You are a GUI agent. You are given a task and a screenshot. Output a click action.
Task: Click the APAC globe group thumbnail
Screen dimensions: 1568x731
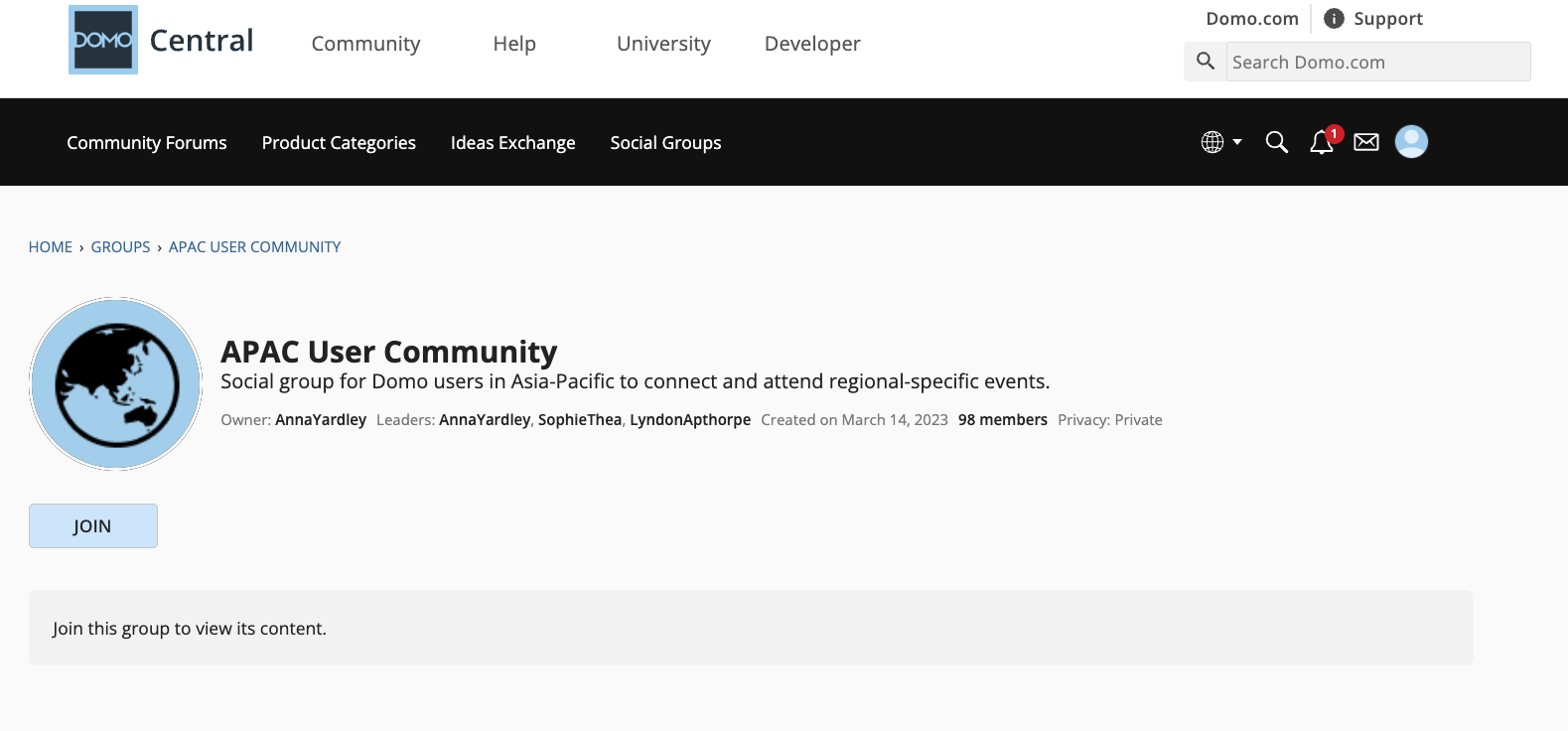coord(116,384)
